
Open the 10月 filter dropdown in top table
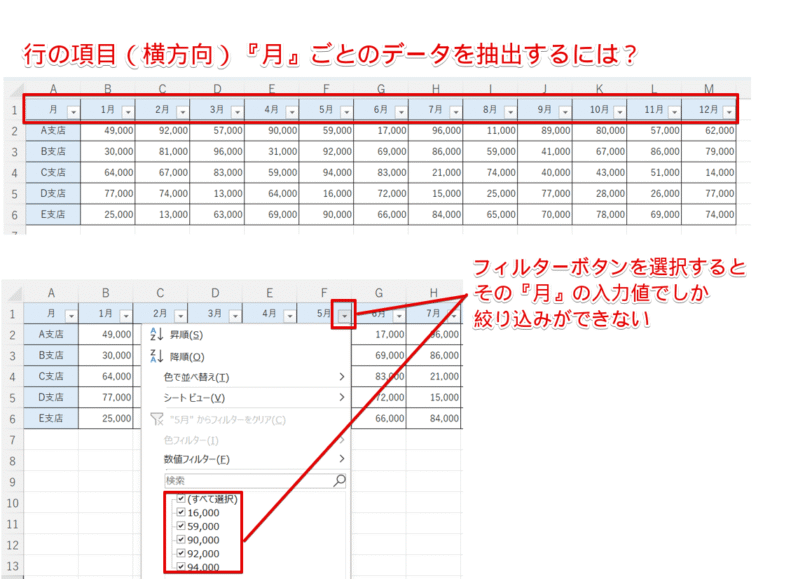click(620, 112)
